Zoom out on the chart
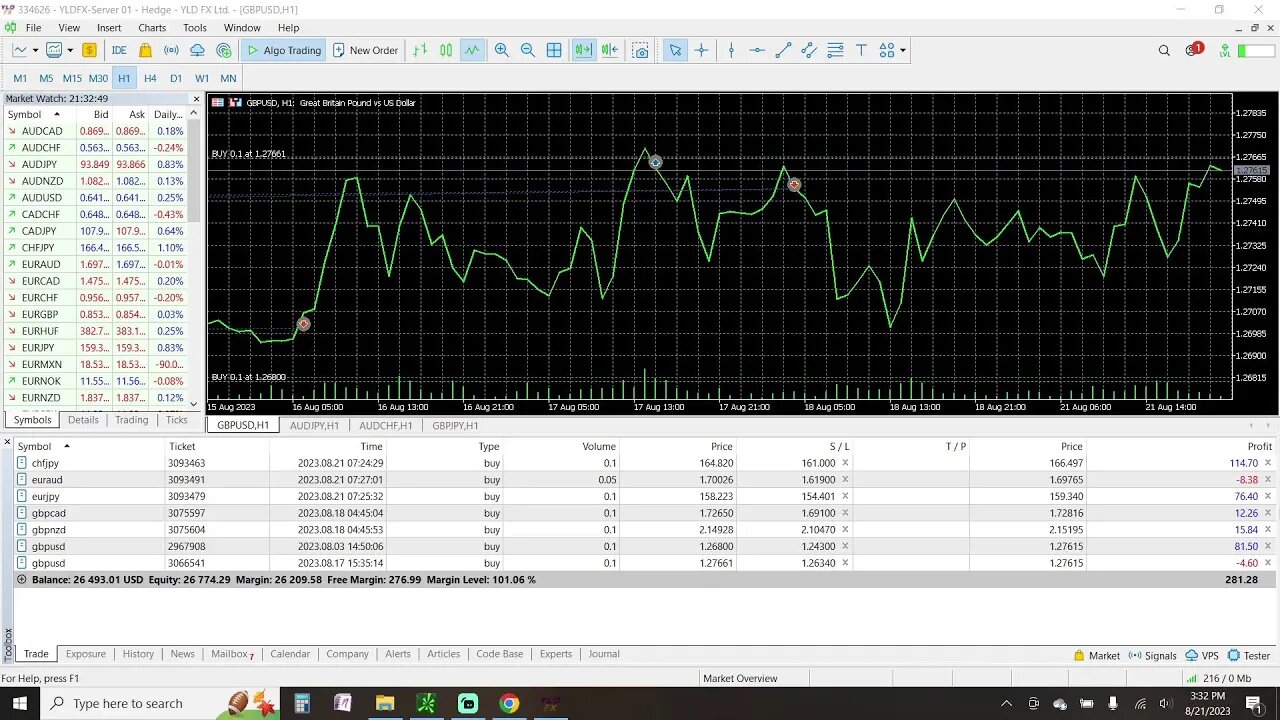 click(528, 50)
